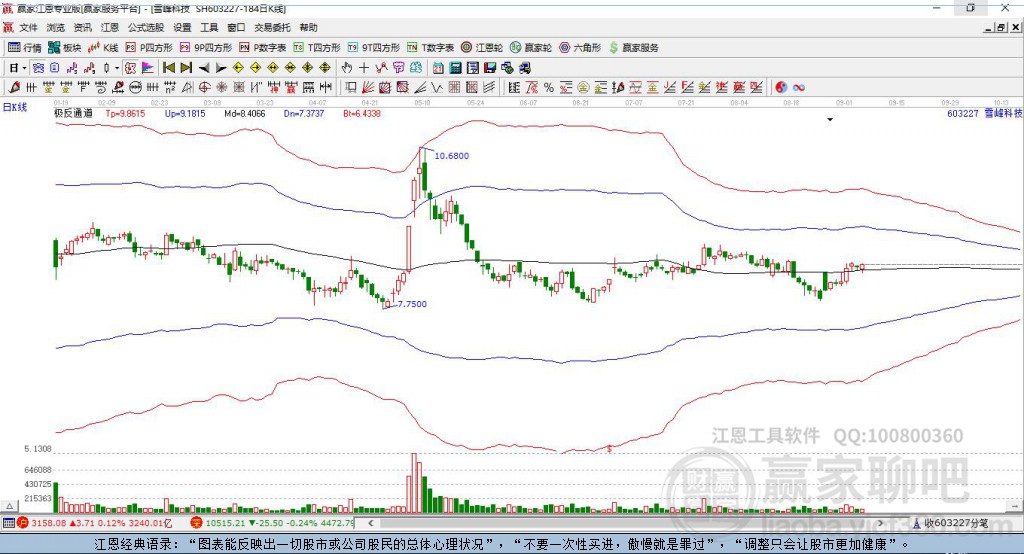Image resolution: width=1024 pixels, height=554 pixels.
Task: Open the 板块 sectors view
Action: (x=64, y=48)
